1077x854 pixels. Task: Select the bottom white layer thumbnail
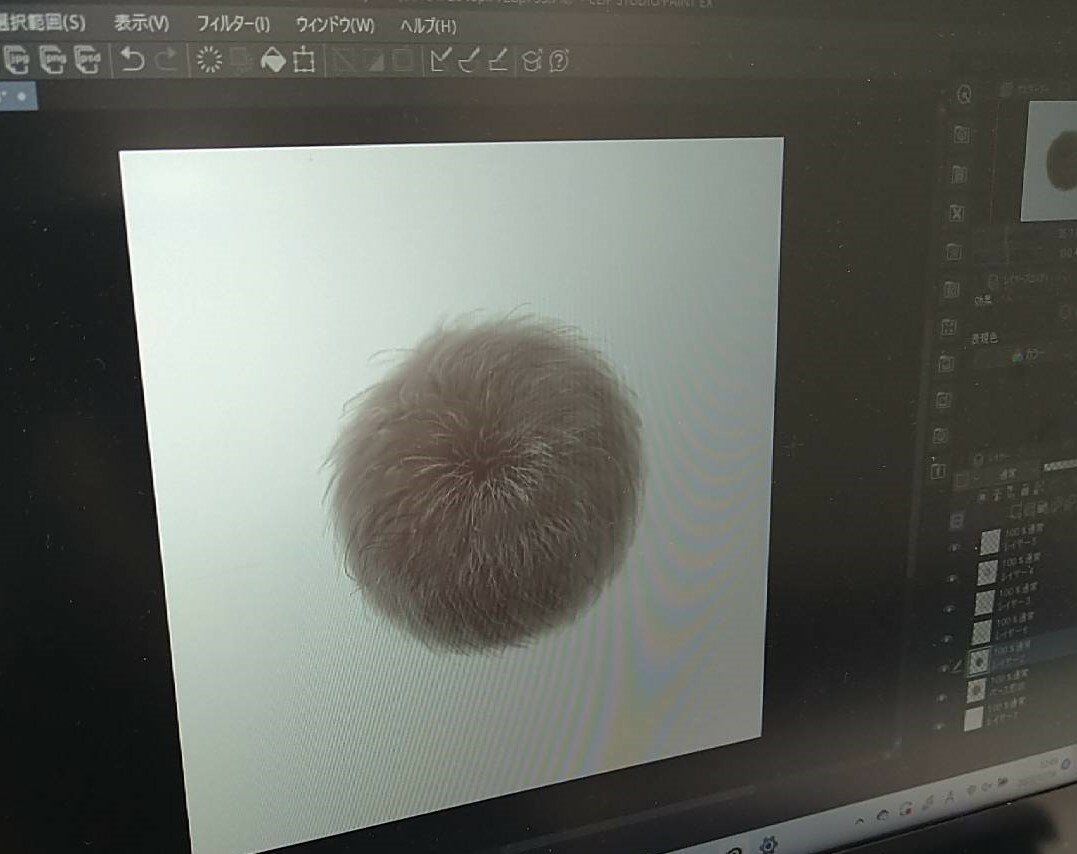pyautogui.click(x=974, y=719)
